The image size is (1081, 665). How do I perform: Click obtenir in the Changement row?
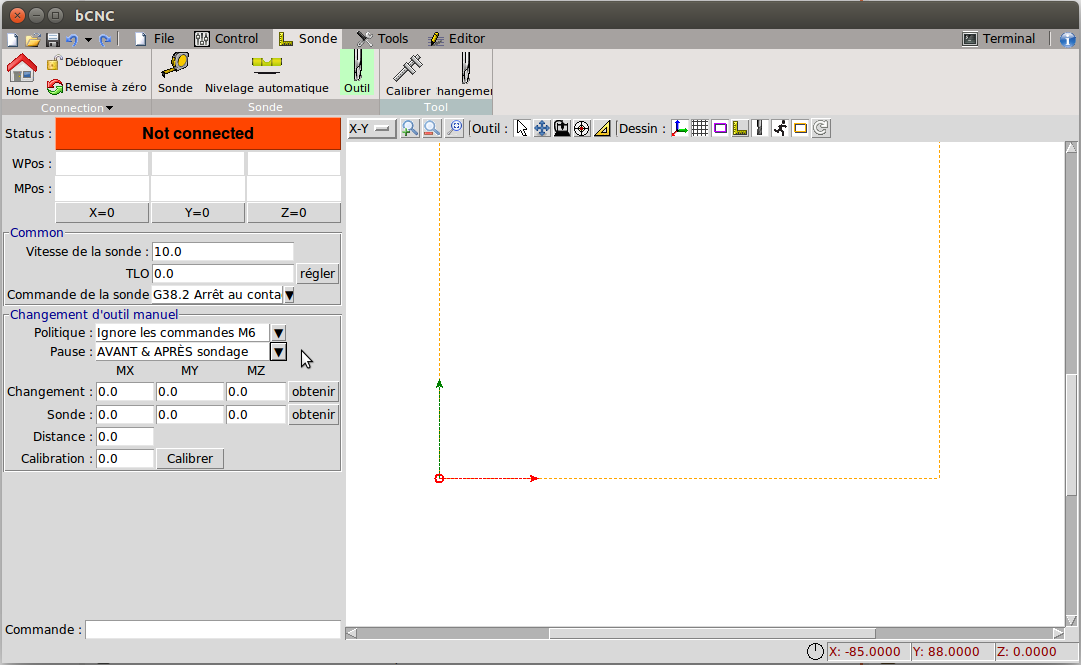click(x=313, y=391)
